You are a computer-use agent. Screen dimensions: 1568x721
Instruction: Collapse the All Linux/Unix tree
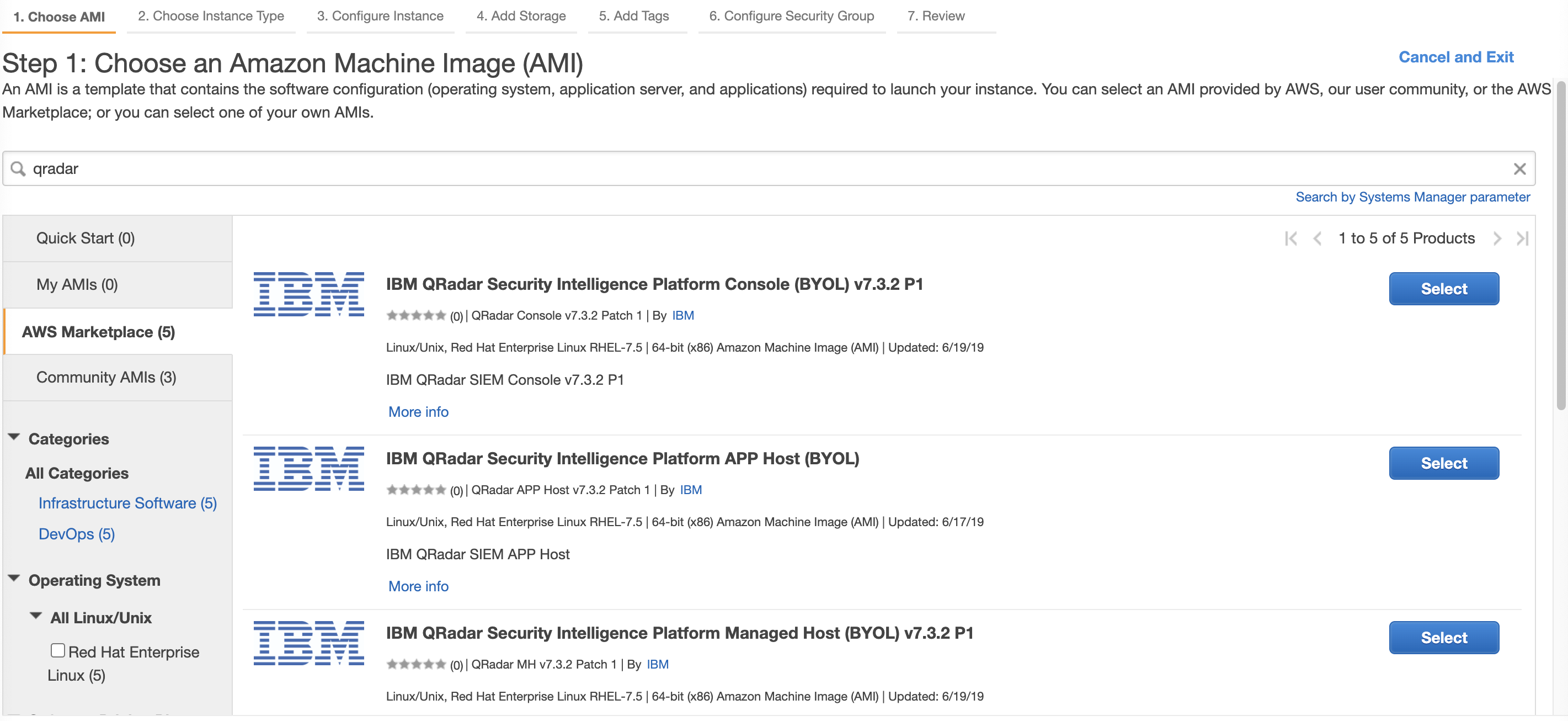[36, 616]
